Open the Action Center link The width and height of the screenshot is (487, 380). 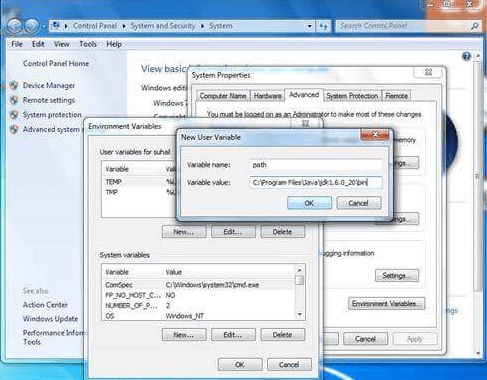coord(45,305)
